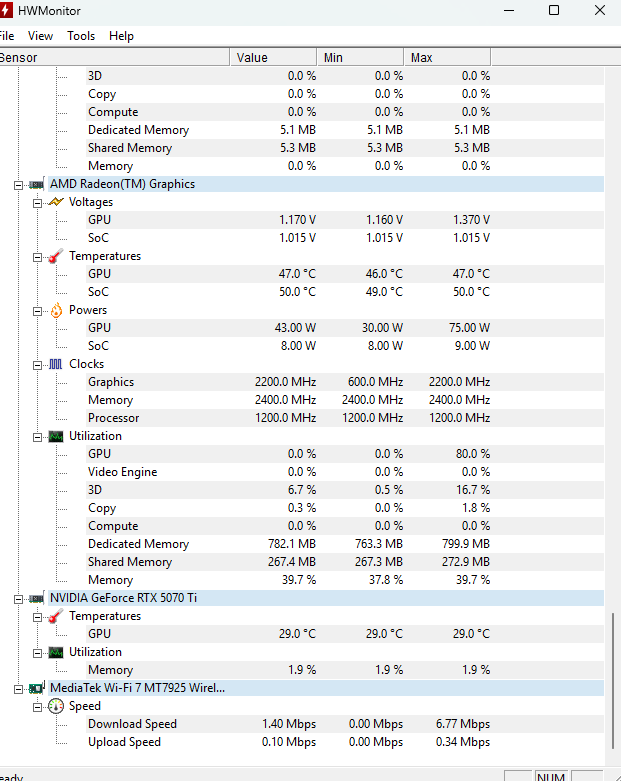Collapse the AMD Radeon Utilization group

[37, 437]
